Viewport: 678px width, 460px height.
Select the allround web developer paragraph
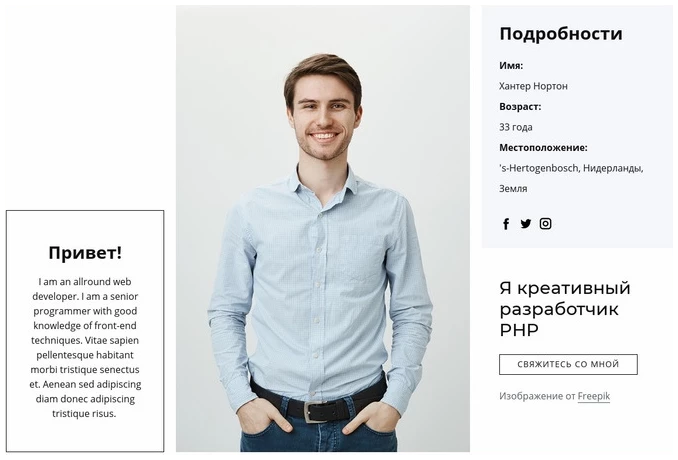point(85,348)
